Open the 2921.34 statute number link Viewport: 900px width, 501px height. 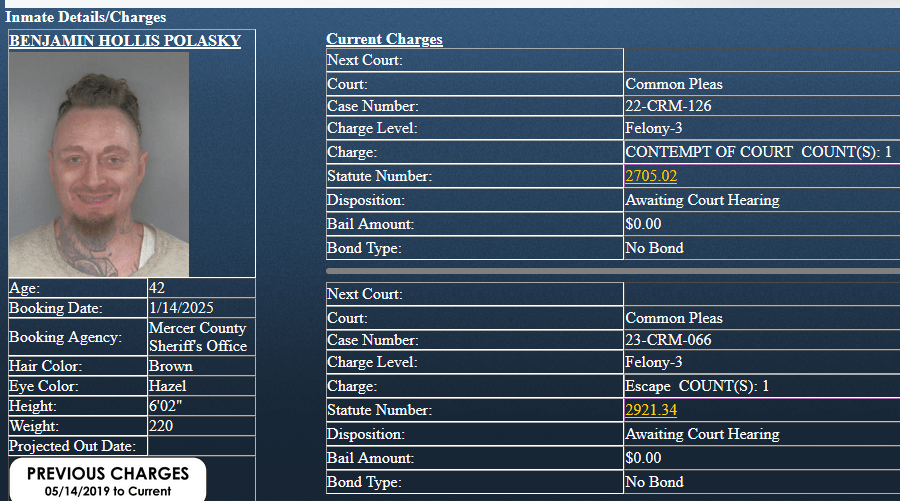tap(651, 411)
